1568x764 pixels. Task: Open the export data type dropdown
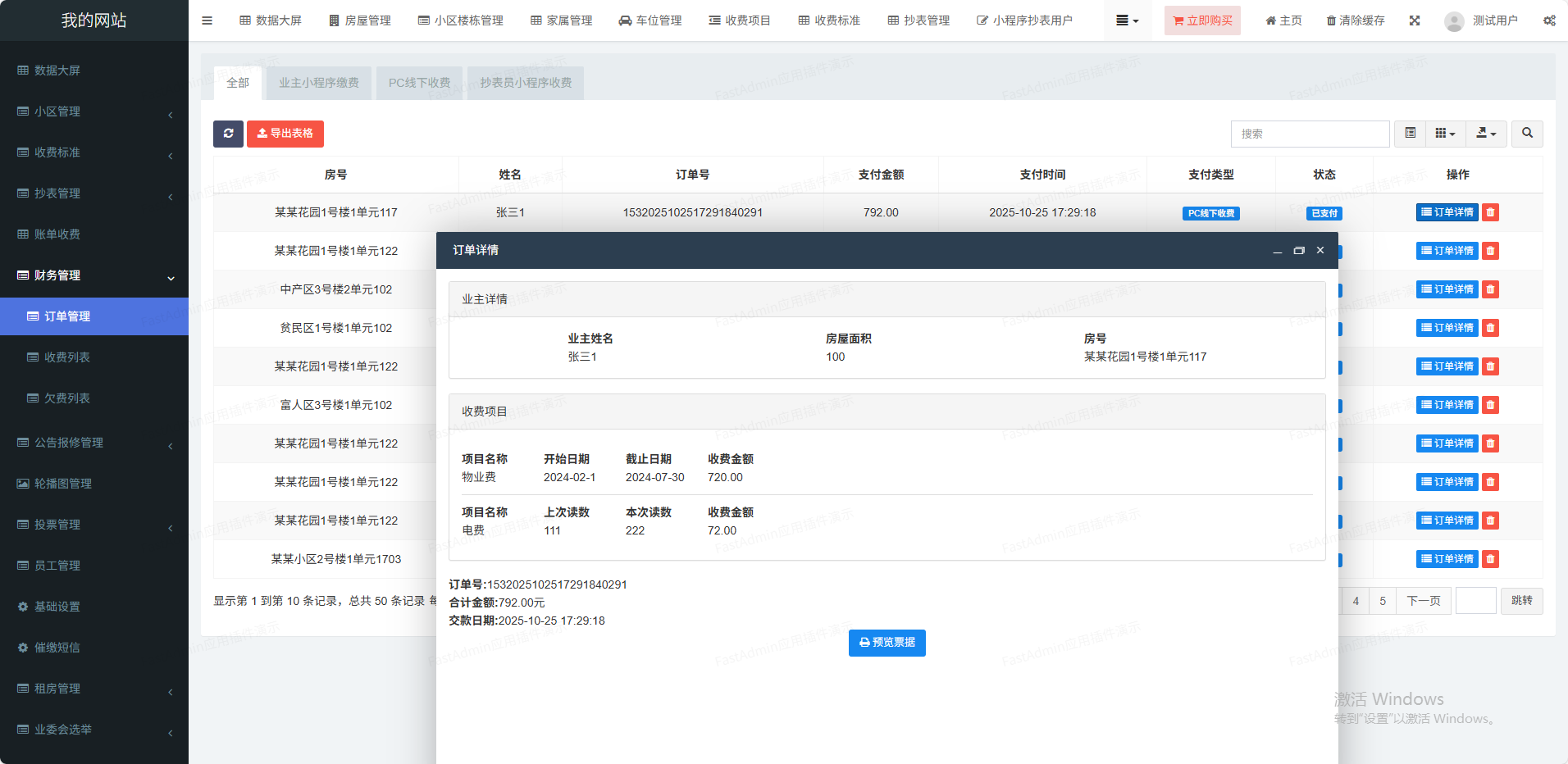pos(1486,134)
